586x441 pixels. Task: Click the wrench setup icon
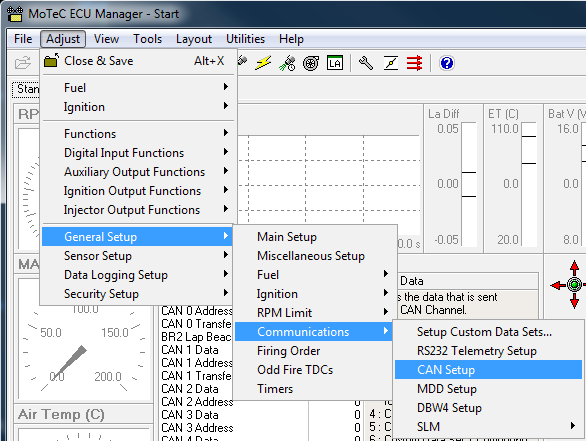[x=366, y=63]
